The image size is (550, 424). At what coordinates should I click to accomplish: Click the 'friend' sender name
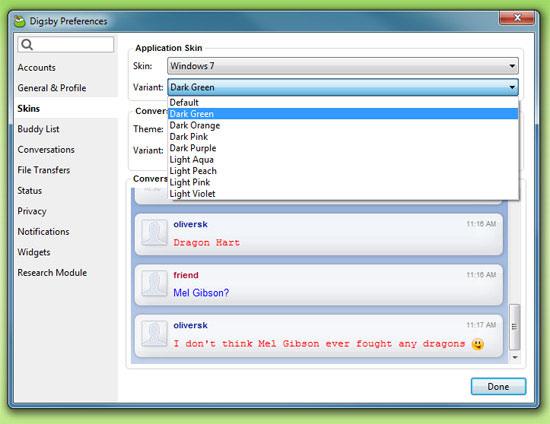[186, 275]
